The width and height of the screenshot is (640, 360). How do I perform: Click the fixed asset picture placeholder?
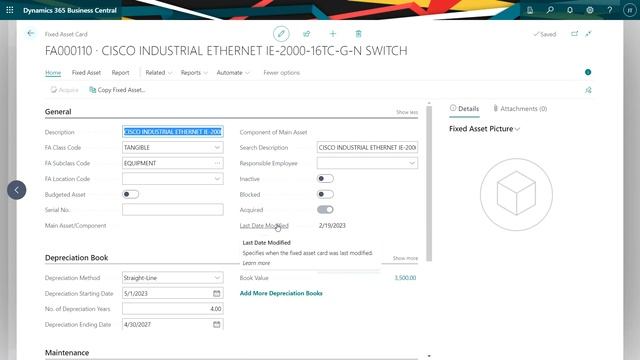click(x=516, y=194)
